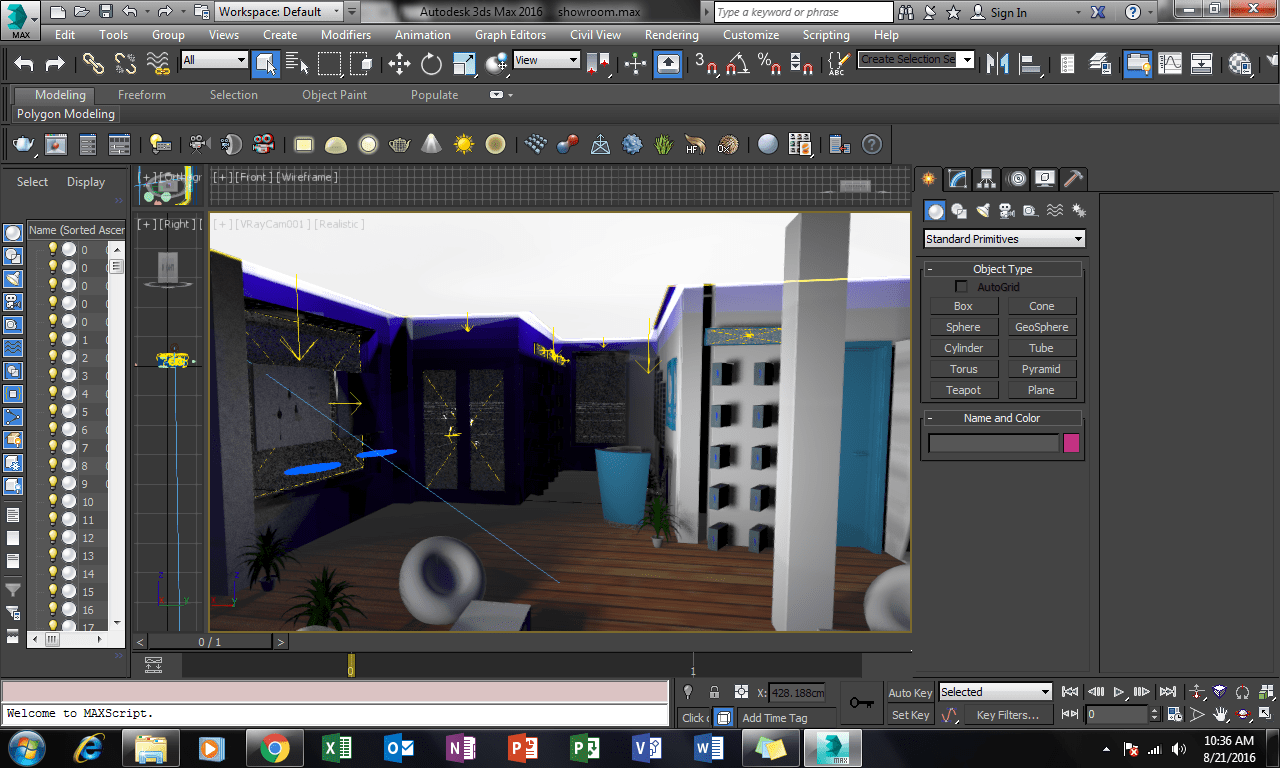Open the selection filter All dropdown
Viewport: 1280px width, 768px height.
[x=214, y=60]
